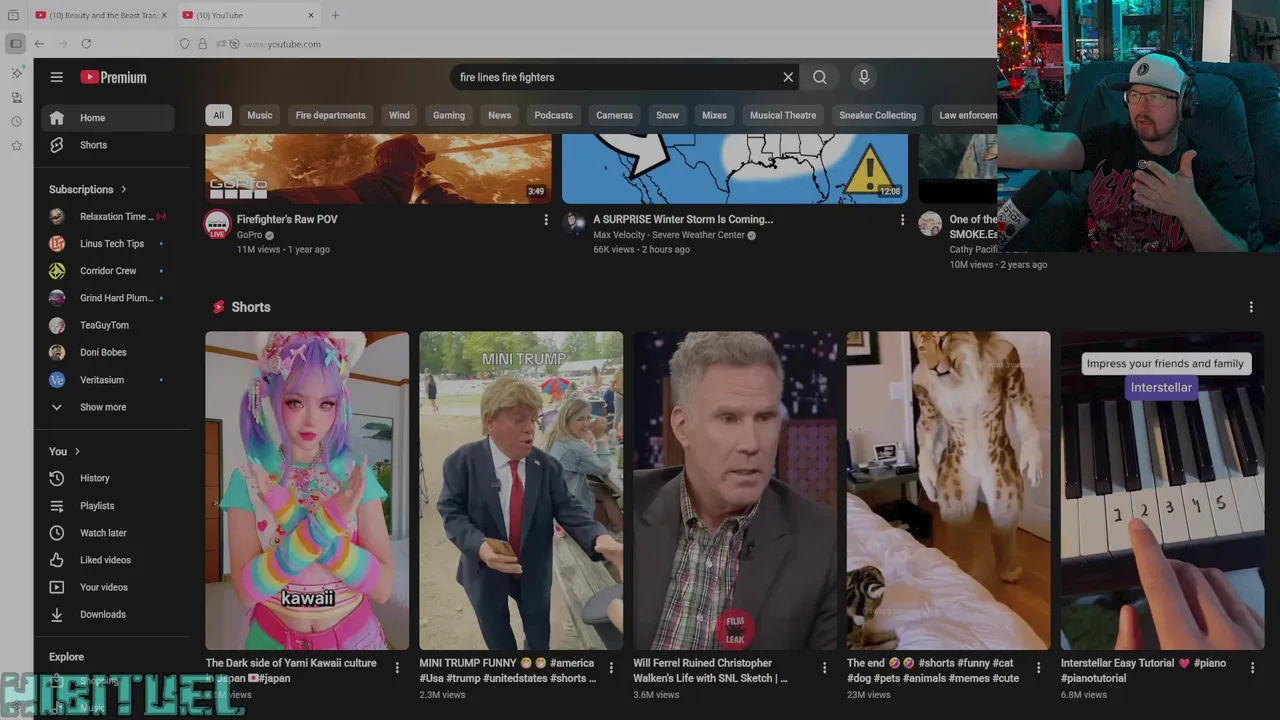Select the Cameras filter chip

[615, 115]
